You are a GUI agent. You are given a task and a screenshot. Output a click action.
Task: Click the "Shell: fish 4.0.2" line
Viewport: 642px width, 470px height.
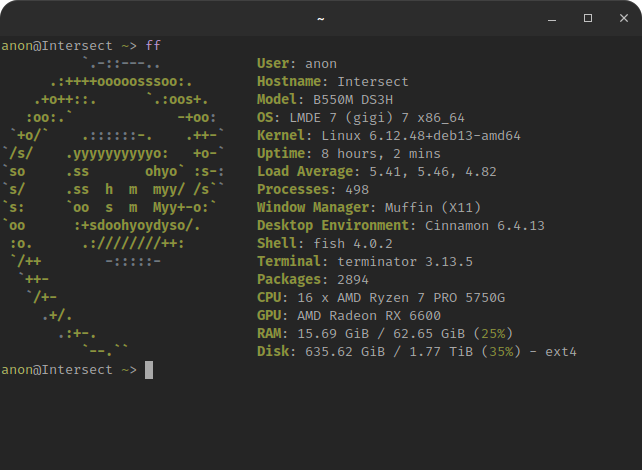[x=325, y=244]
